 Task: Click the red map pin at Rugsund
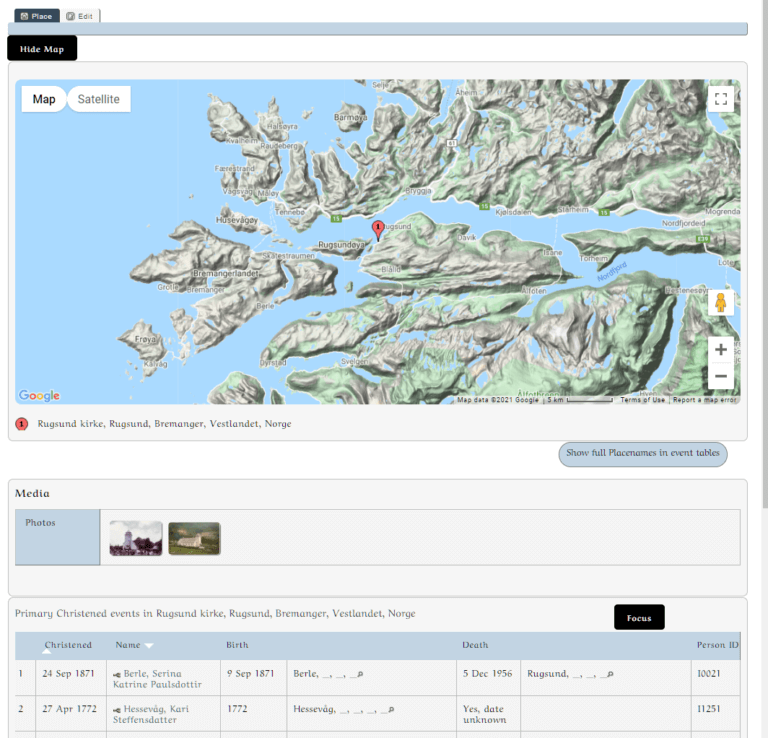coord(377,230)
